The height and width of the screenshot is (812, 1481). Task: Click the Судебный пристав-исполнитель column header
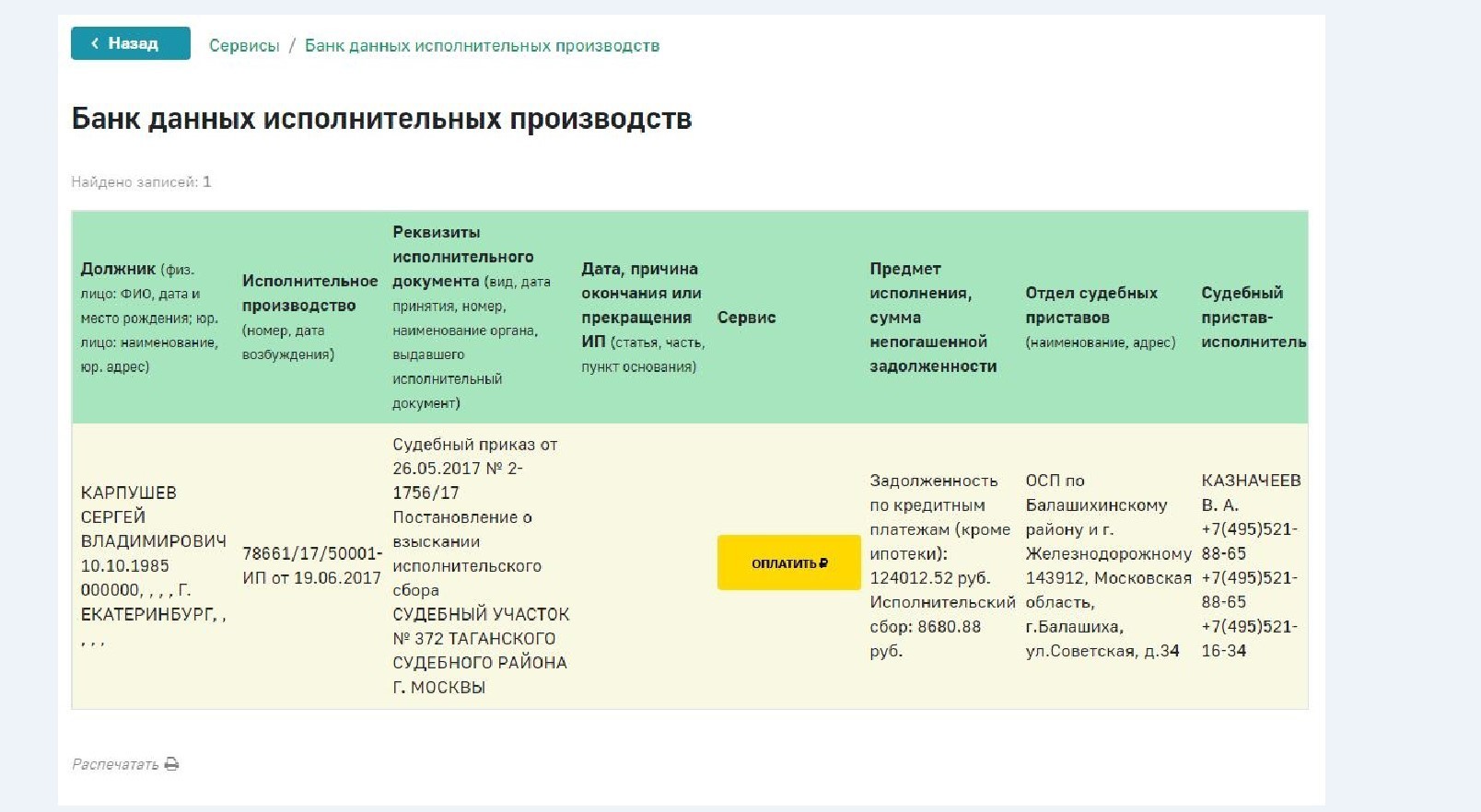1252,317
